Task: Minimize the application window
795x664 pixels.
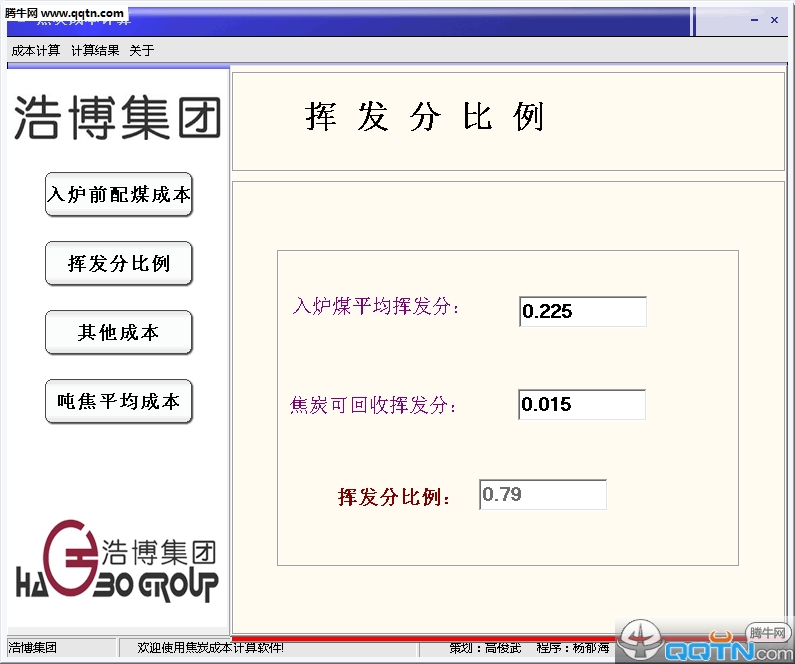Action: coord(754,20)
